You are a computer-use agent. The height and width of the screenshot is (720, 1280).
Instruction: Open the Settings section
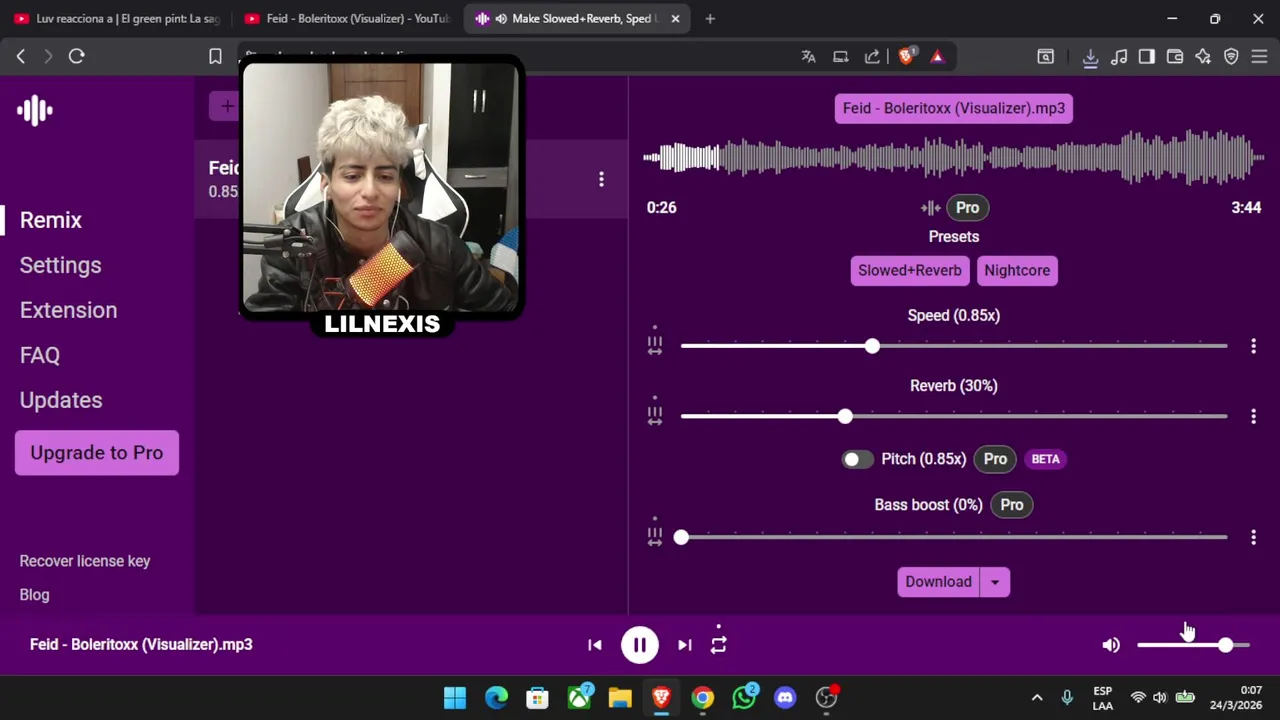(x=61, y=265)
